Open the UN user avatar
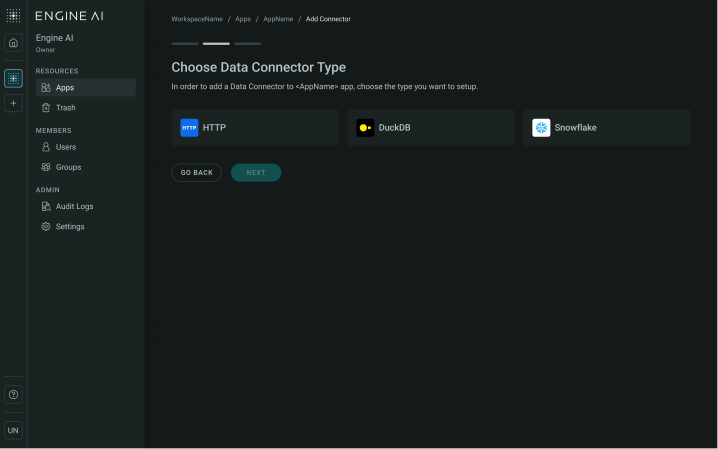The image size is (718, 449). 13,430
